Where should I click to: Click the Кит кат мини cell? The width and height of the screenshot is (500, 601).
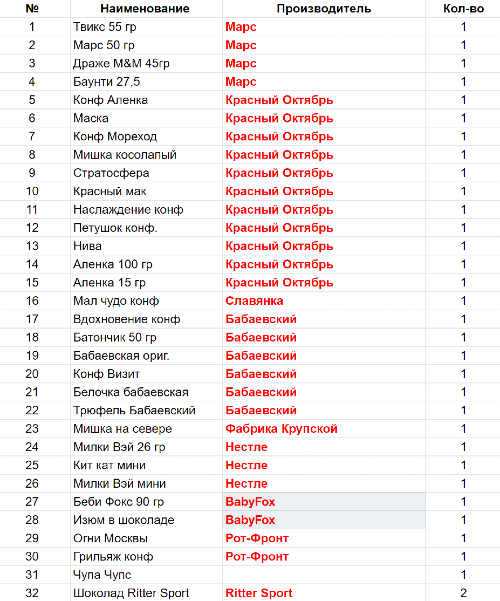146,465
